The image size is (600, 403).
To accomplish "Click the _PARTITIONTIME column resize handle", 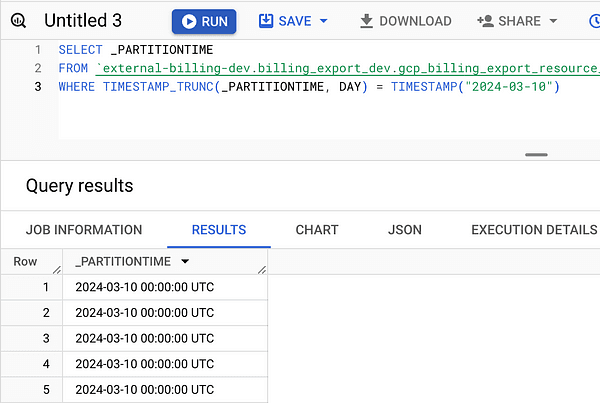I will coord(262,270).
